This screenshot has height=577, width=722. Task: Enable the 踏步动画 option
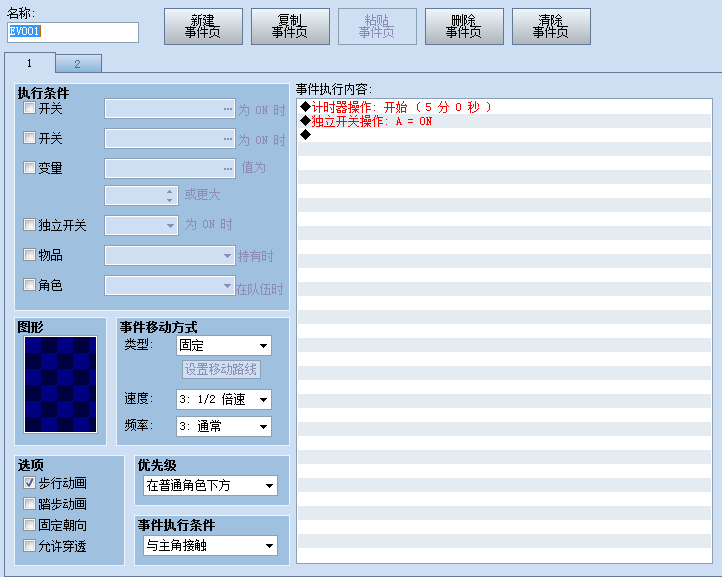(x=29, y=504)
